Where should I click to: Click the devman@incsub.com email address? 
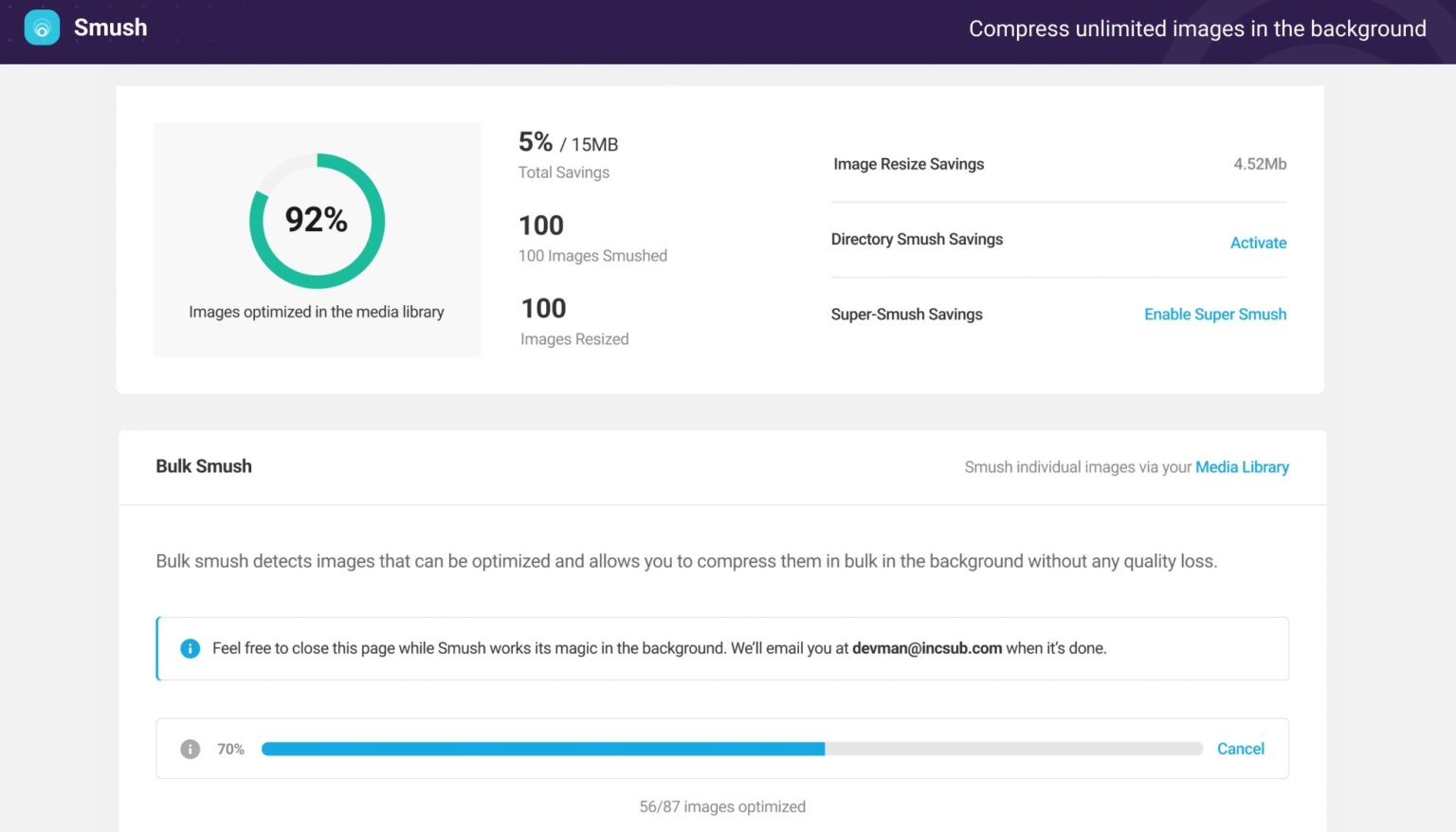(926, 648)
